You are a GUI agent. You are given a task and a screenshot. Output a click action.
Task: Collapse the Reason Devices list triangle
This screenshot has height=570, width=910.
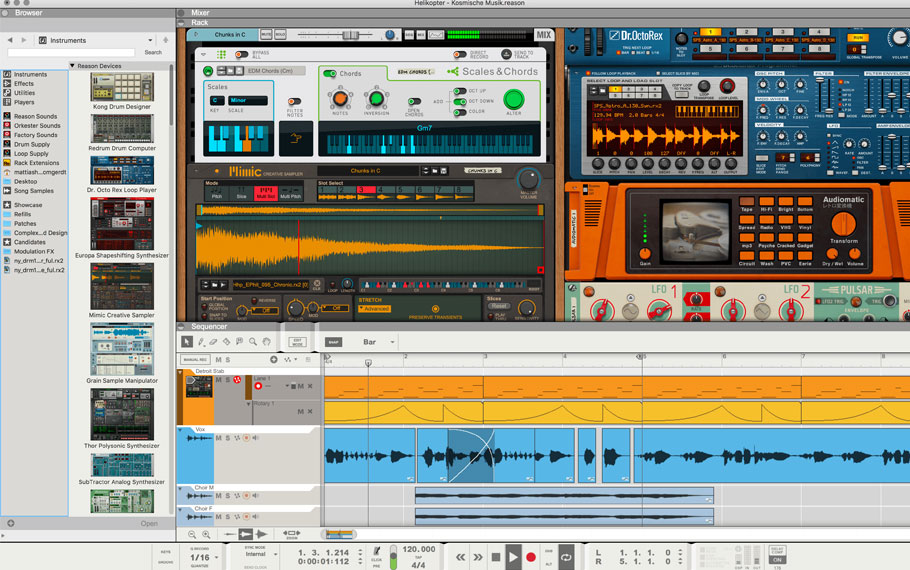[x=73, y=66]
